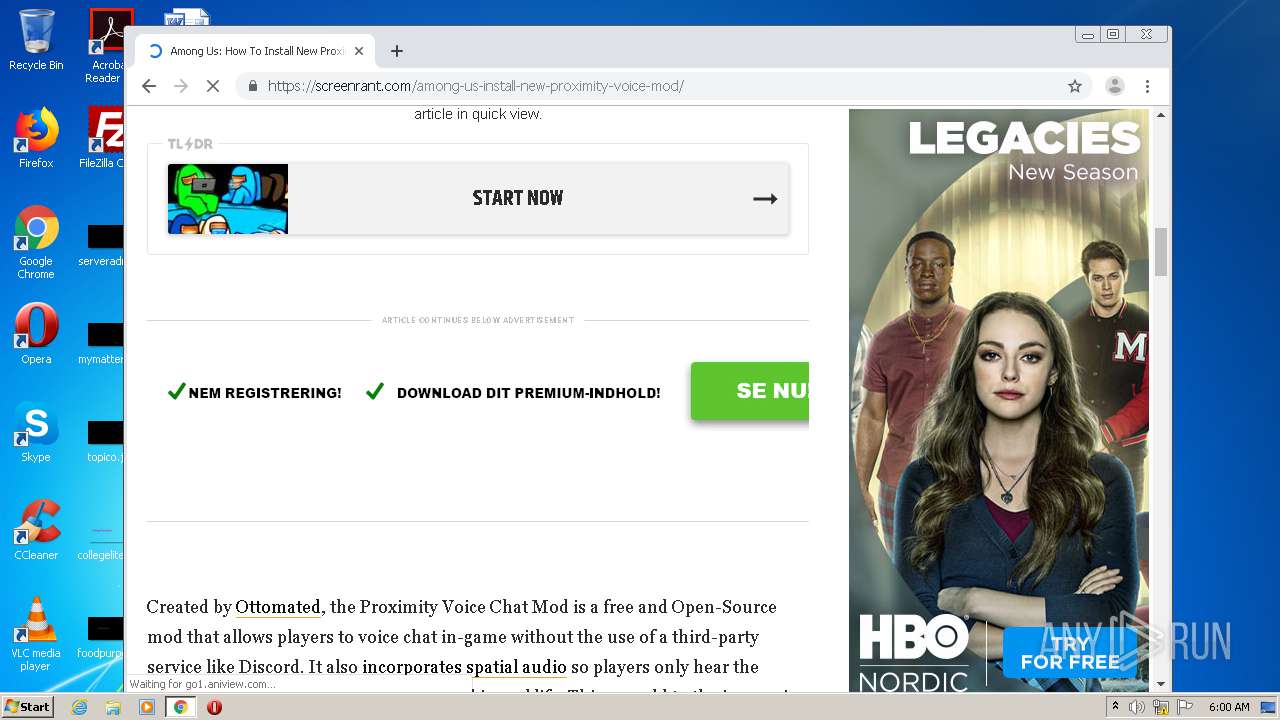Click the page scrollbar thumb
Image resolution: width=1280 pixels, height=720 pixels.
pos(1161,251)
